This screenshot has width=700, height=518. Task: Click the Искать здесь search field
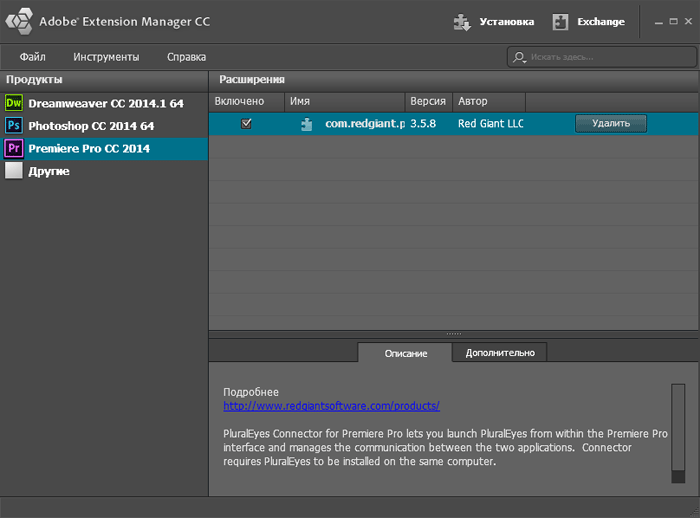point(602,57)
